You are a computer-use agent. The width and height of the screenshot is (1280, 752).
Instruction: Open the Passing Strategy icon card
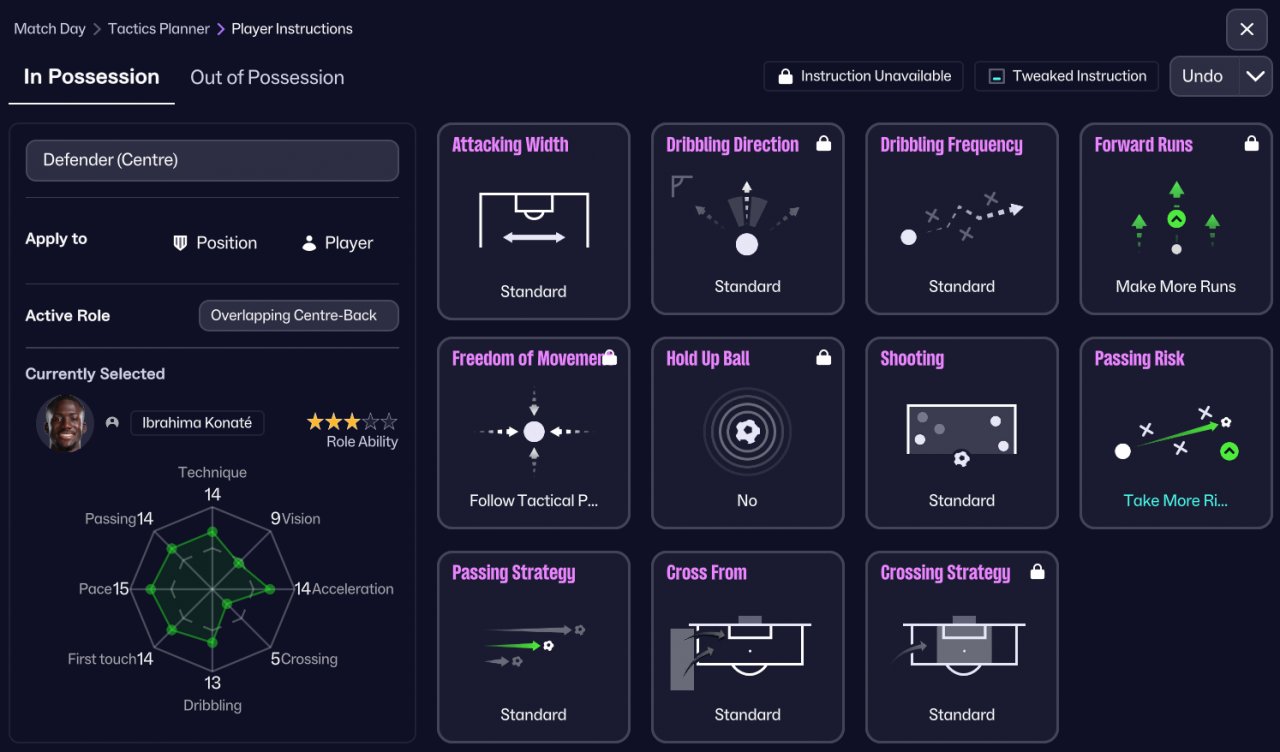tap(533, 645)
